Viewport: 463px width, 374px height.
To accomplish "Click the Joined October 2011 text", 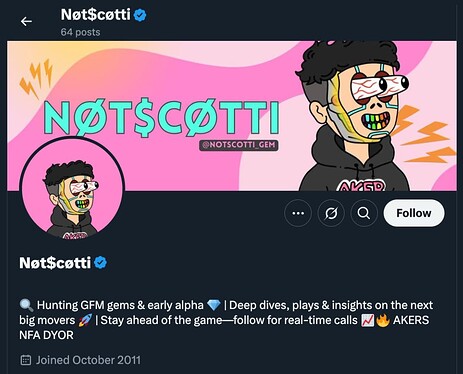I will click(x=88, y=360).
